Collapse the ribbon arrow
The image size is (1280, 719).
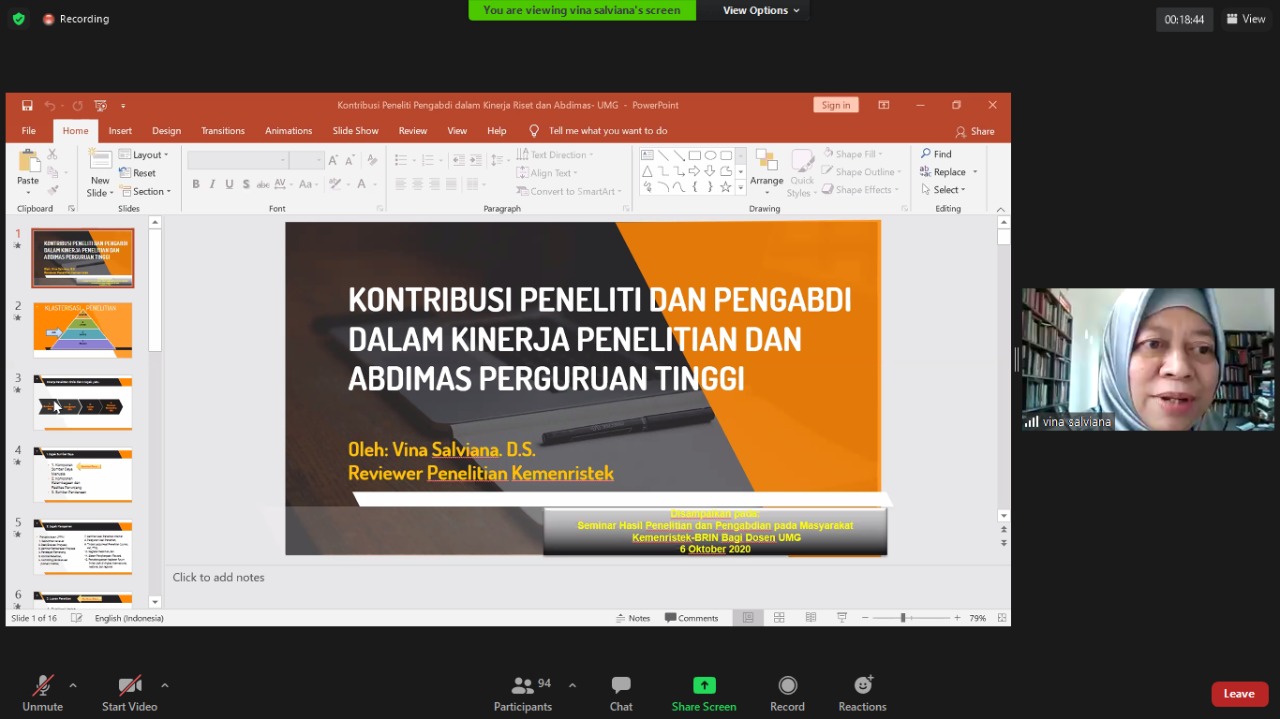coord(1001,209)
